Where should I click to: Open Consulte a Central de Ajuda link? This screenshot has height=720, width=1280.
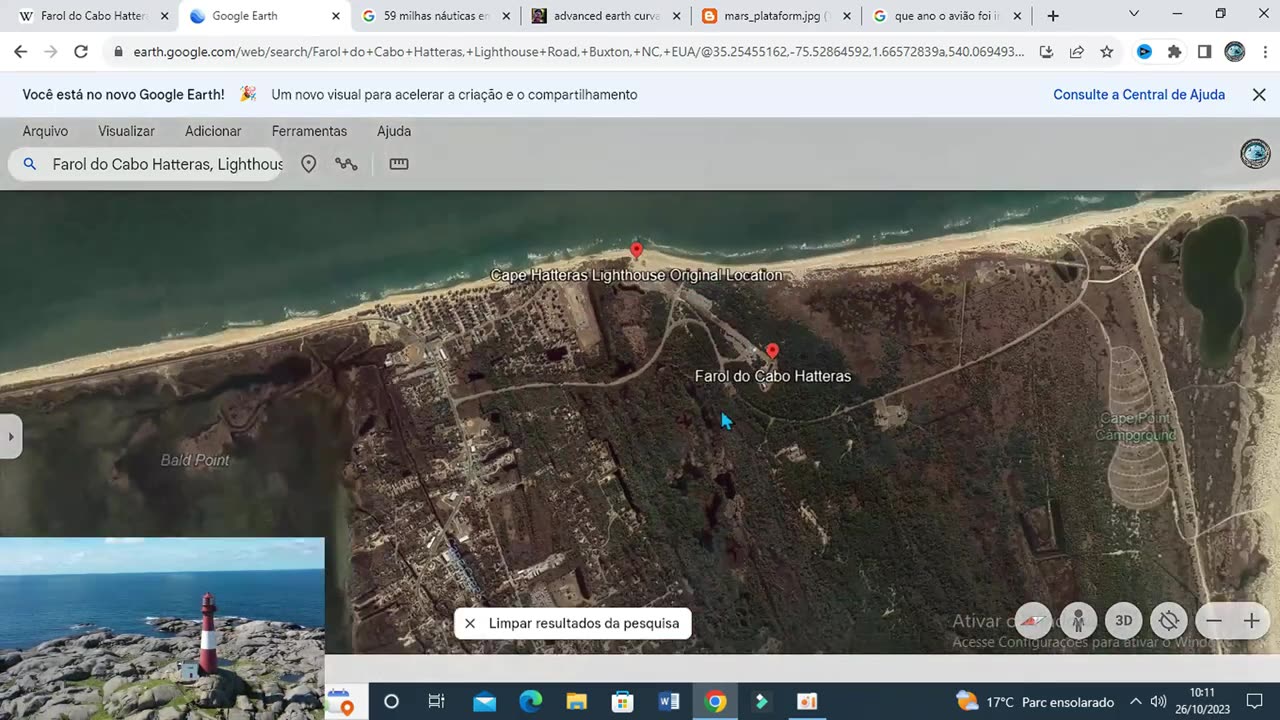1139,95
